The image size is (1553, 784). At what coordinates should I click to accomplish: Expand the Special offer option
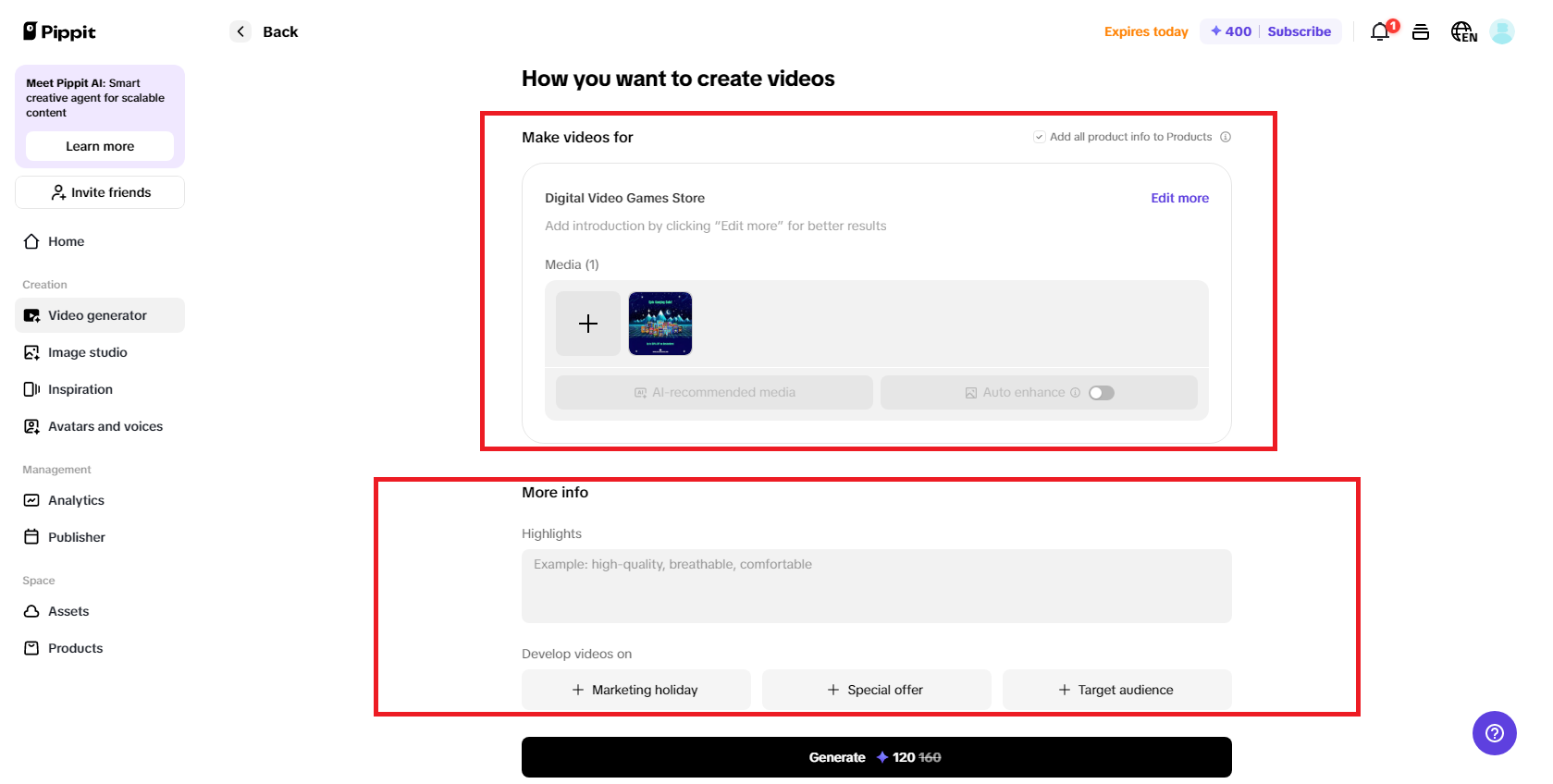(x=876, y=690)
